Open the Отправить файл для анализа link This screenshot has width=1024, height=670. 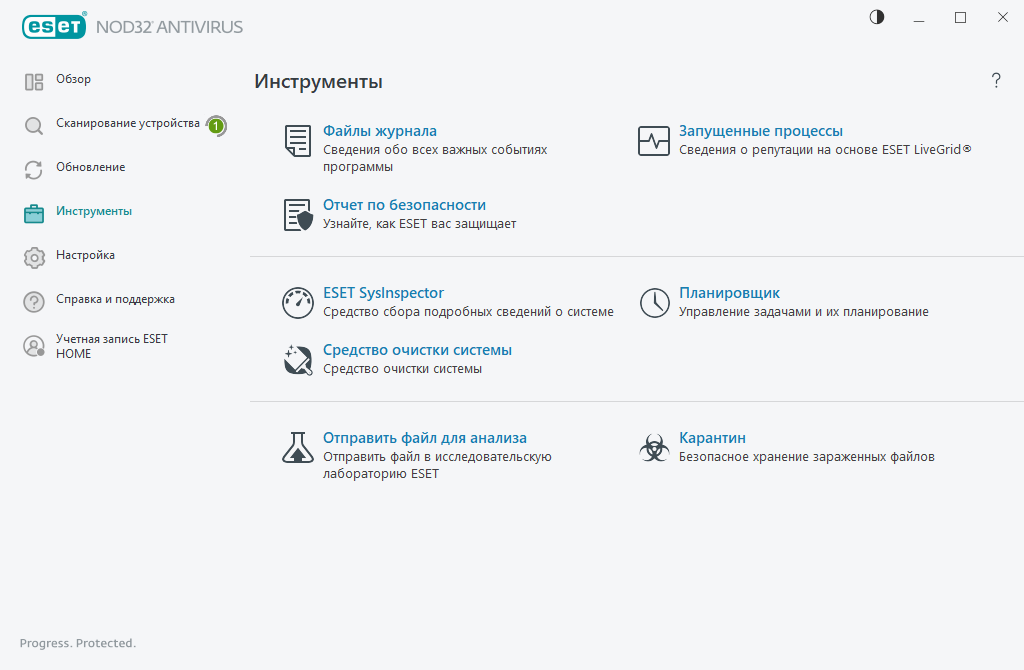425,438
